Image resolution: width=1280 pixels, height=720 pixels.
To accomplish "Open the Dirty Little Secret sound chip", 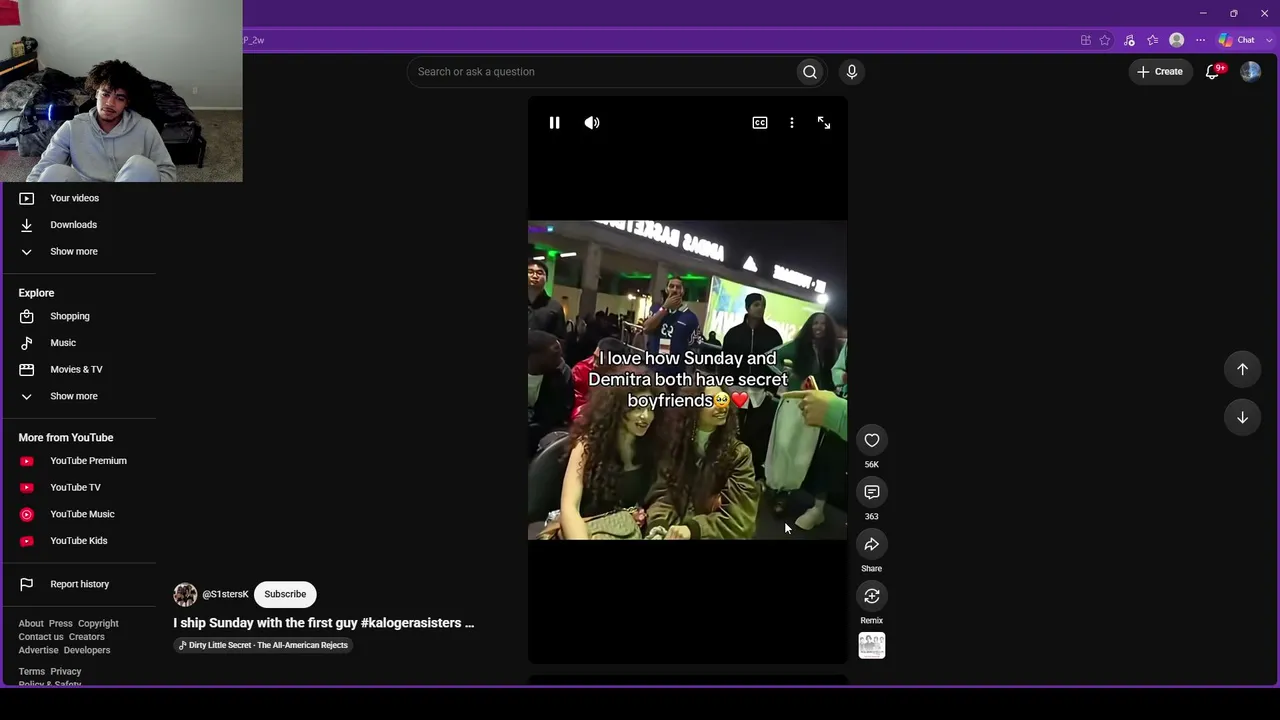I will pos(263,645).
